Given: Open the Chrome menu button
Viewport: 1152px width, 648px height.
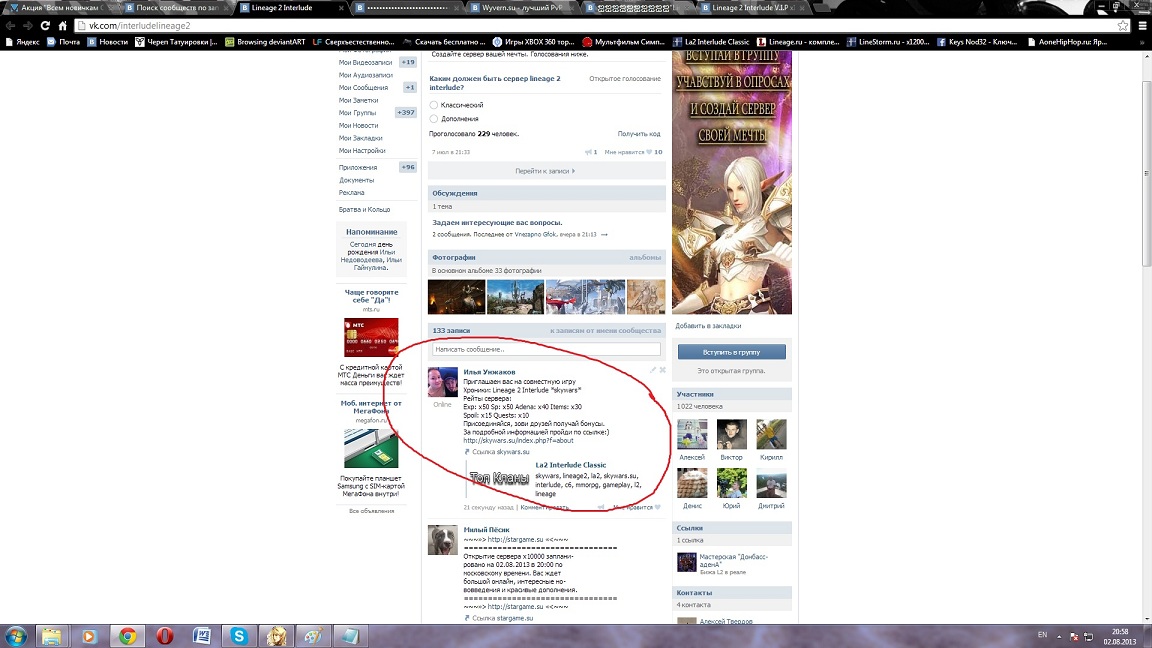Looking at the screenshot, I should click(x=1142, y=26).
